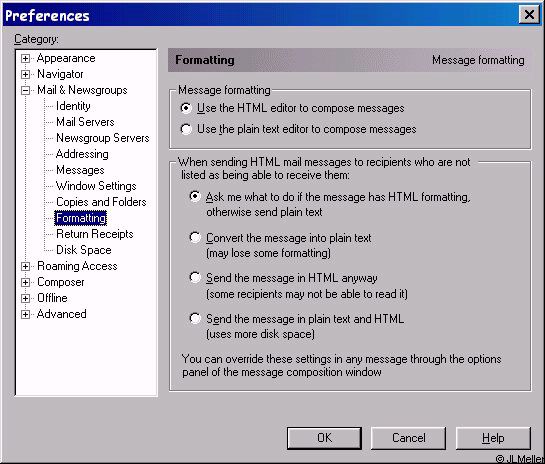This screenshot has width=545, height=464.
Task: Open Help for preferences
Action: pos(493,438)
